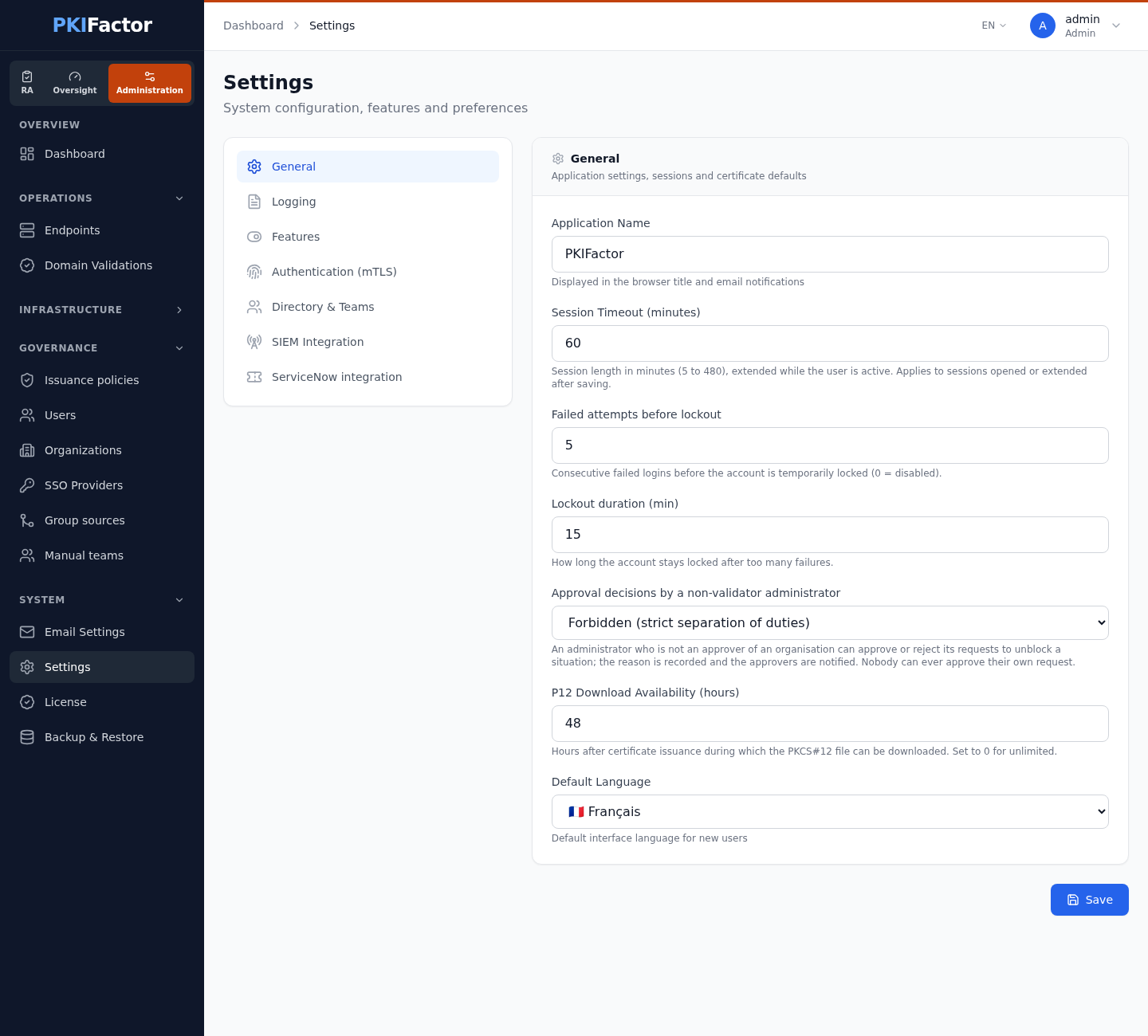Click the Group sources branch icon
Viewport: 1148px width, 1036px height.
pos(27,520)
